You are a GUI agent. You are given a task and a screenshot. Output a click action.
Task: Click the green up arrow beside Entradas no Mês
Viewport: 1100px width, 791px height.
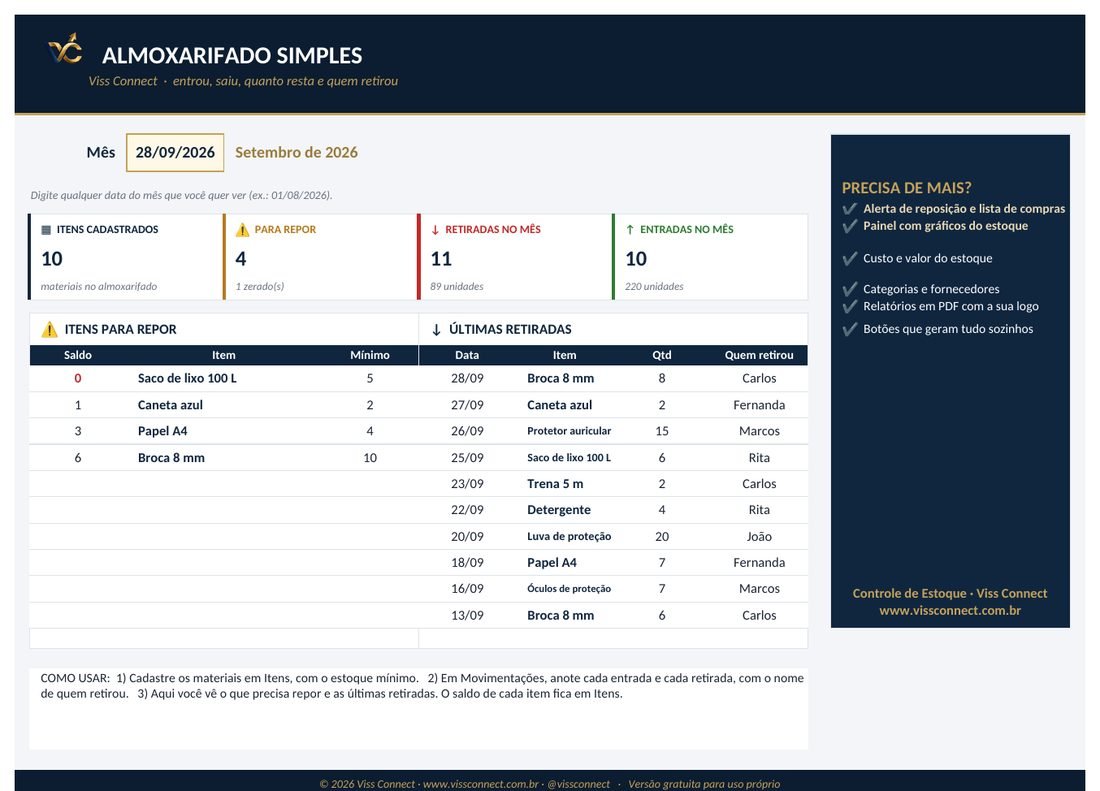point(630,229)
